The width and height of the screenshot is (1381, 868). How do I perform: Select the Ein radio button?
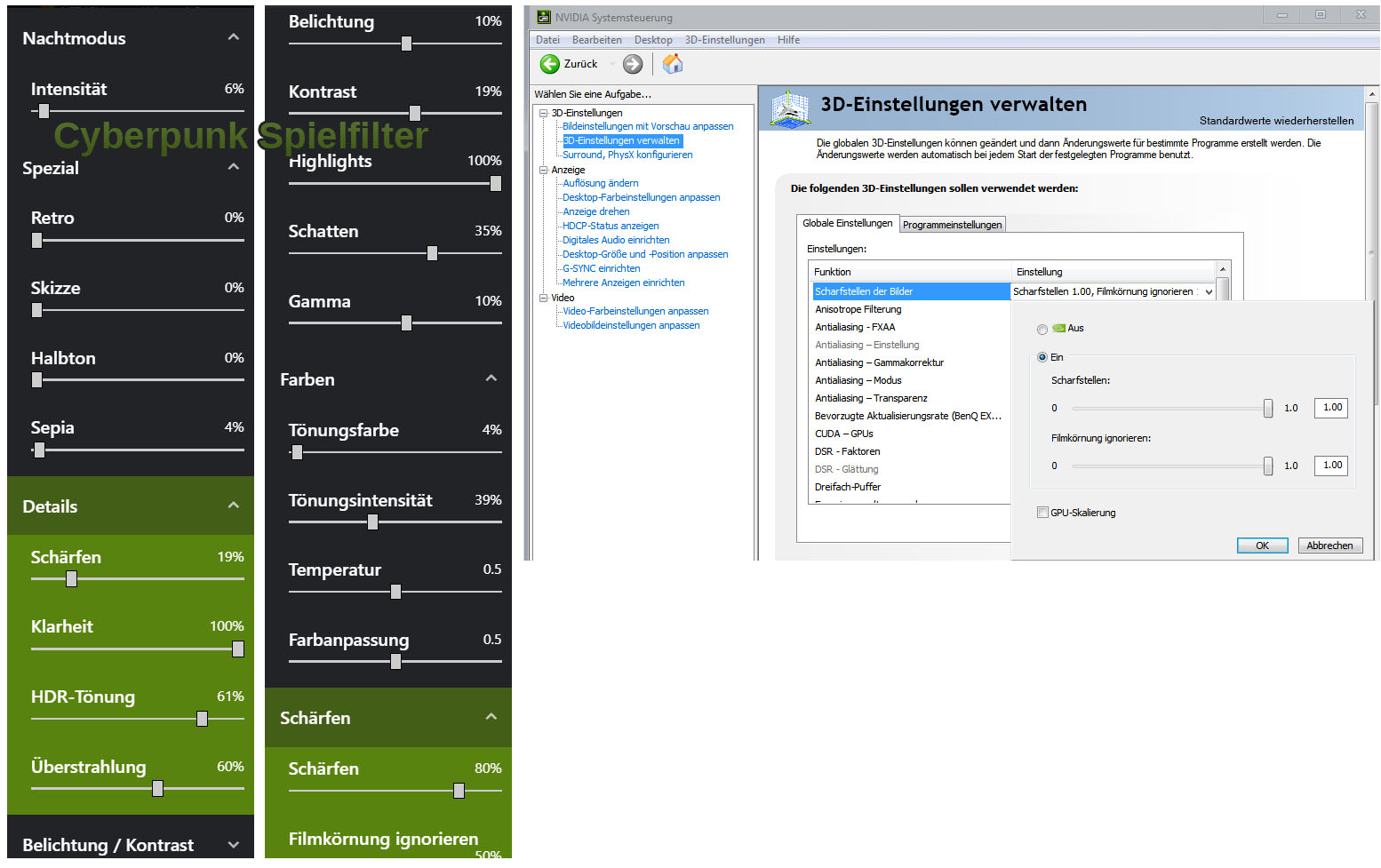[1042, 358]
